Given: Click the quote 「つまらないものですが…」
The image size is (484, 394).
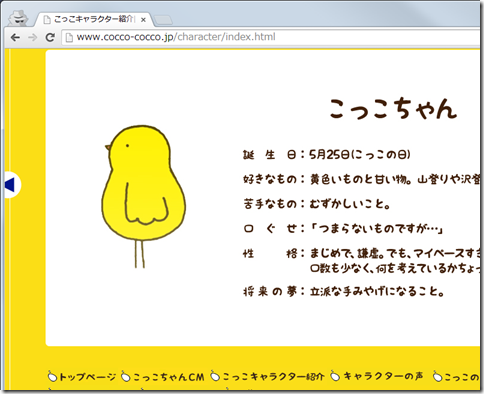Looking at the screenshot, I should coord(377,229).
